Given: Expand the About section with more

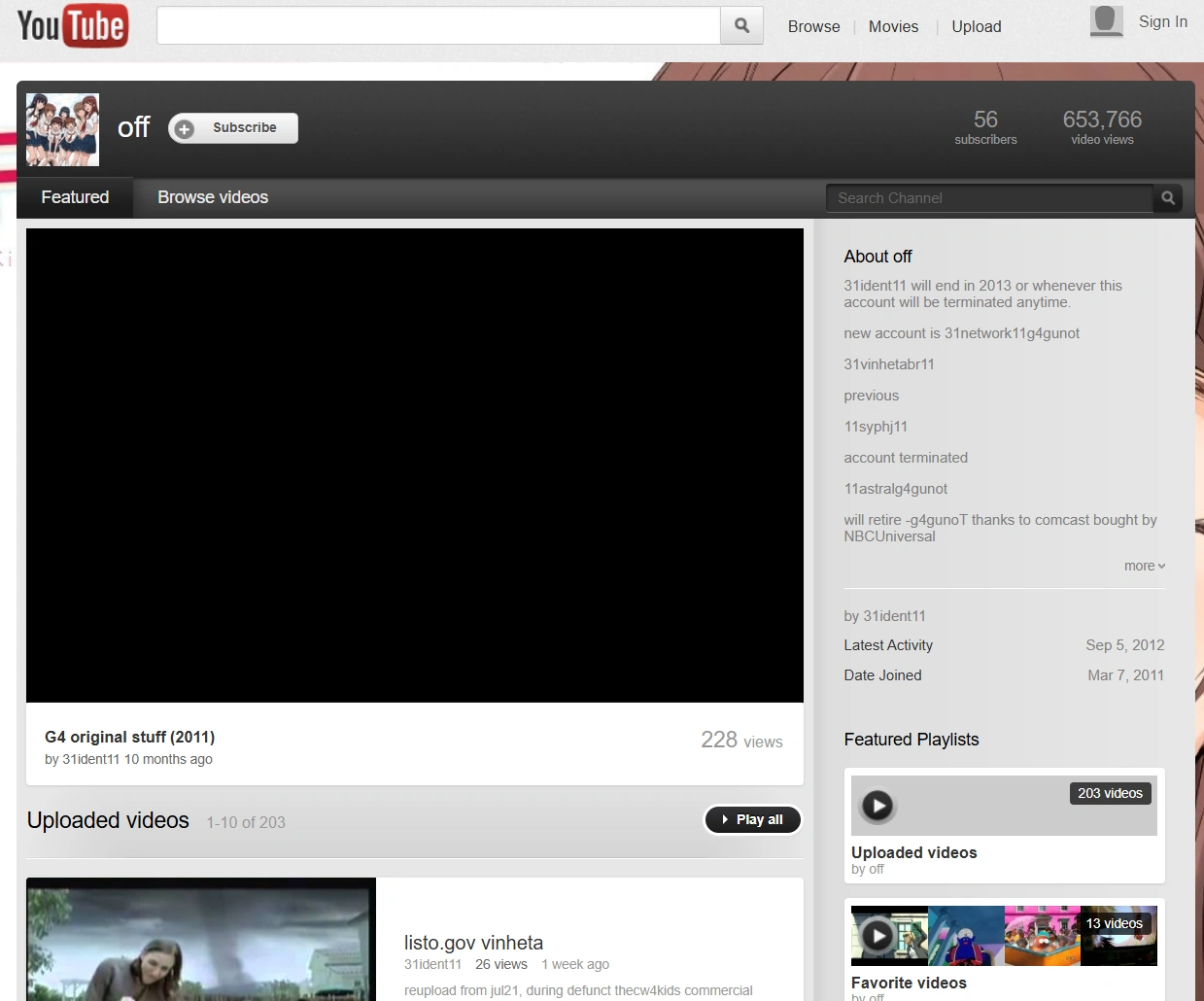Looking at the screenshot, I should [1145, 566].
